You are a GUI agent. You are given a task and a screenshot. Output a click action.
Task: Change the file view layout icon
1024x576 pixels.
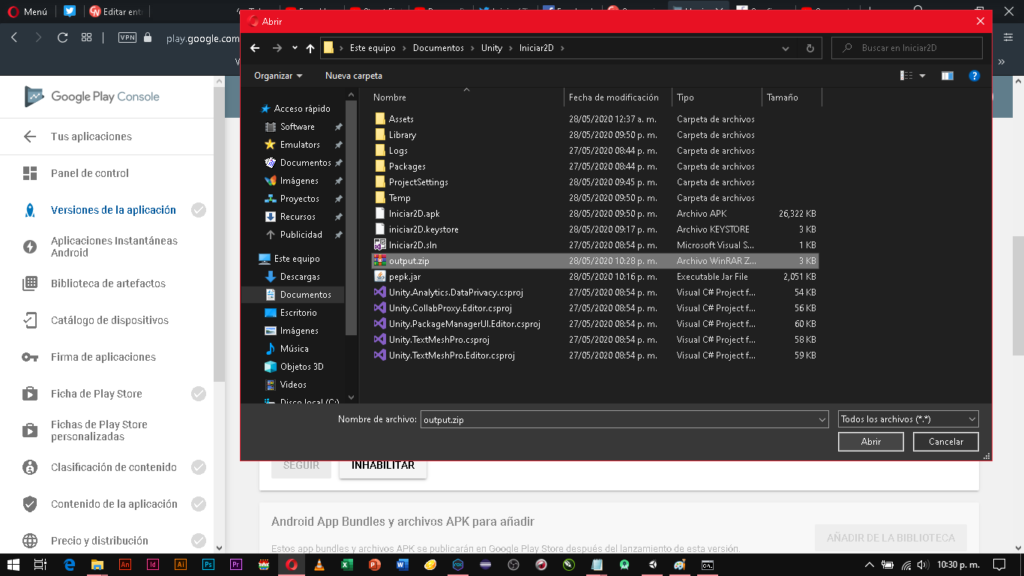point(906,76)
